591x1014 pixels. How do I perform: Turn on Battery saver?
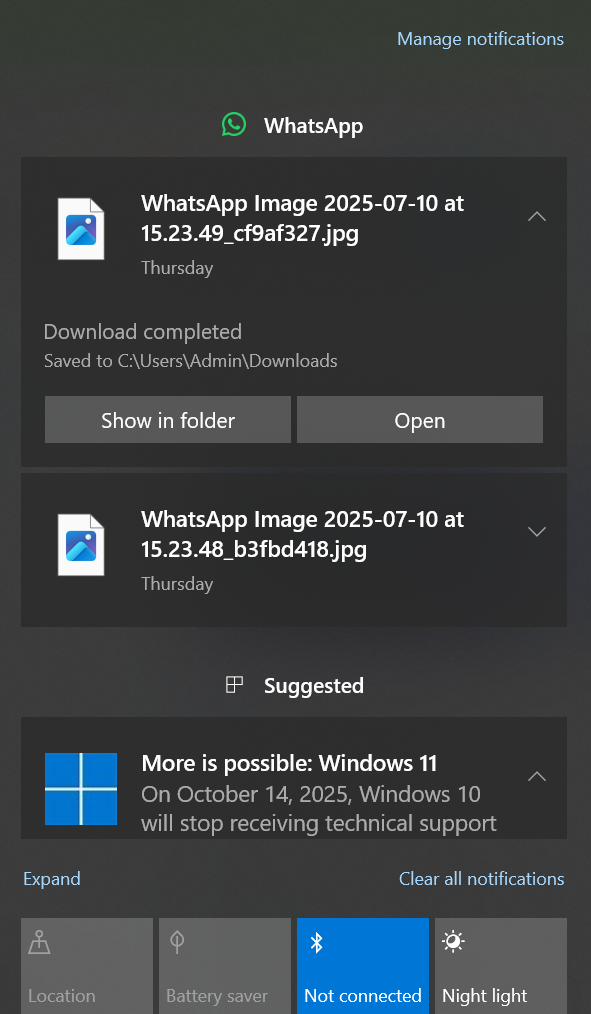225,964
